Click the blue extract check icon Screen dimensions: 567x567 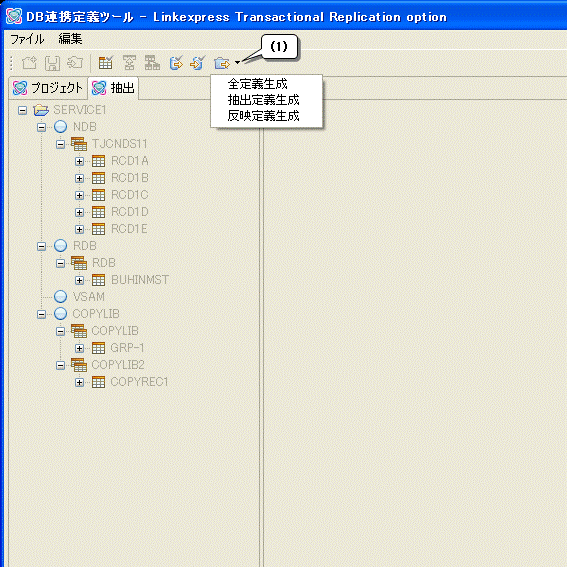[176, 63]
